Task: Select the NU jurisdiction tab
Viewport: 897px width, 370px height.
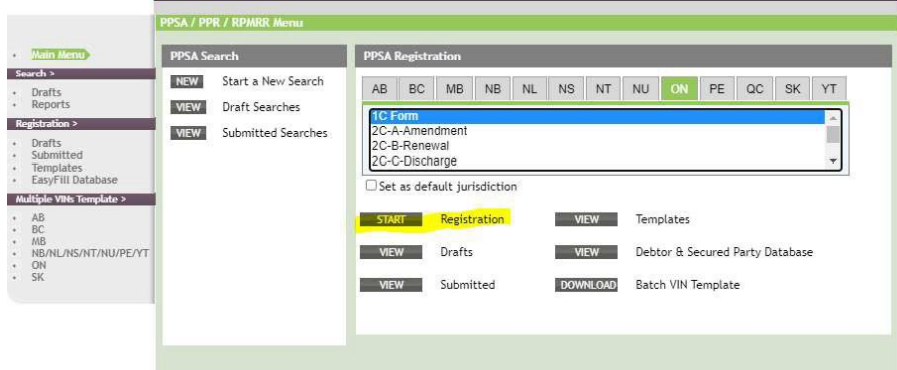Action: [x=641, y=89]
